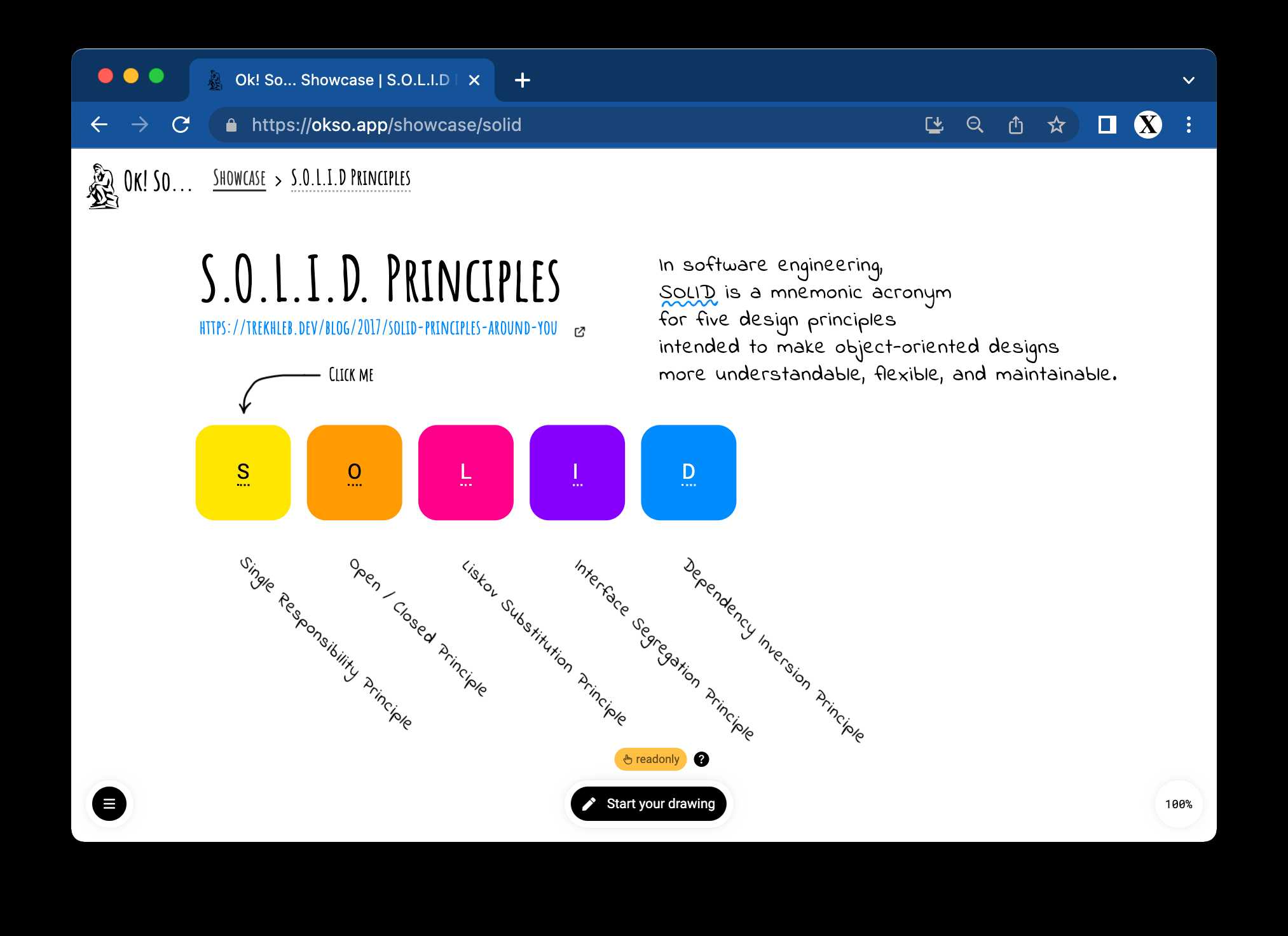This screenshot has width=1288, height=936.
Task: Click the I principle button
Action: coord(578,470)
